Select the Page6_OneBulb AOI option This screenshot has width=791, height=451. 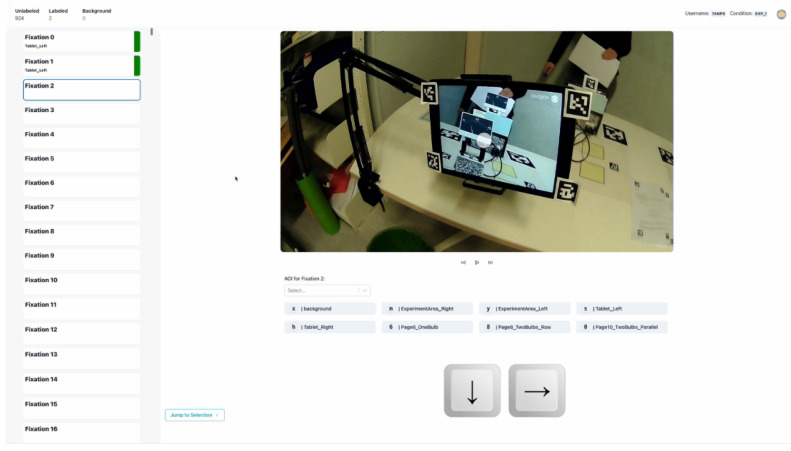(x=427, y=327)
